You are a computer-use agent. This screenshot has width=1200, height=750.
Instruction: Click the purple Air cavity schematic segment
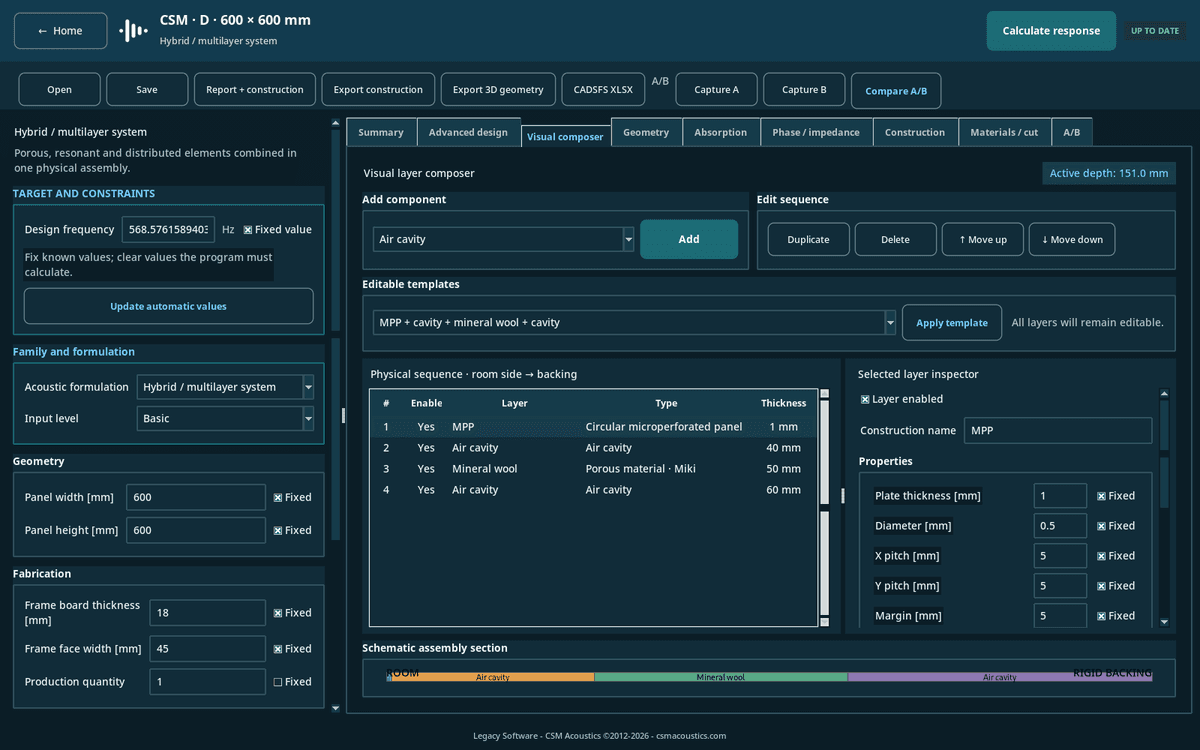pyautogui.click(x=1000, y=677)
